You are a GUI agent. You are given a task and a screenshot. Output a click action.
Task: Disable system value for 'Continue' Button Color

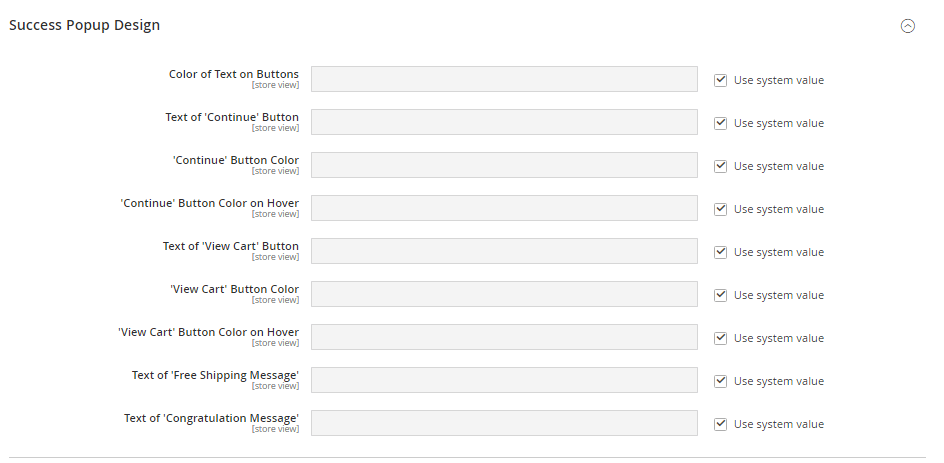pyautogui.click(x=720, y=166)
